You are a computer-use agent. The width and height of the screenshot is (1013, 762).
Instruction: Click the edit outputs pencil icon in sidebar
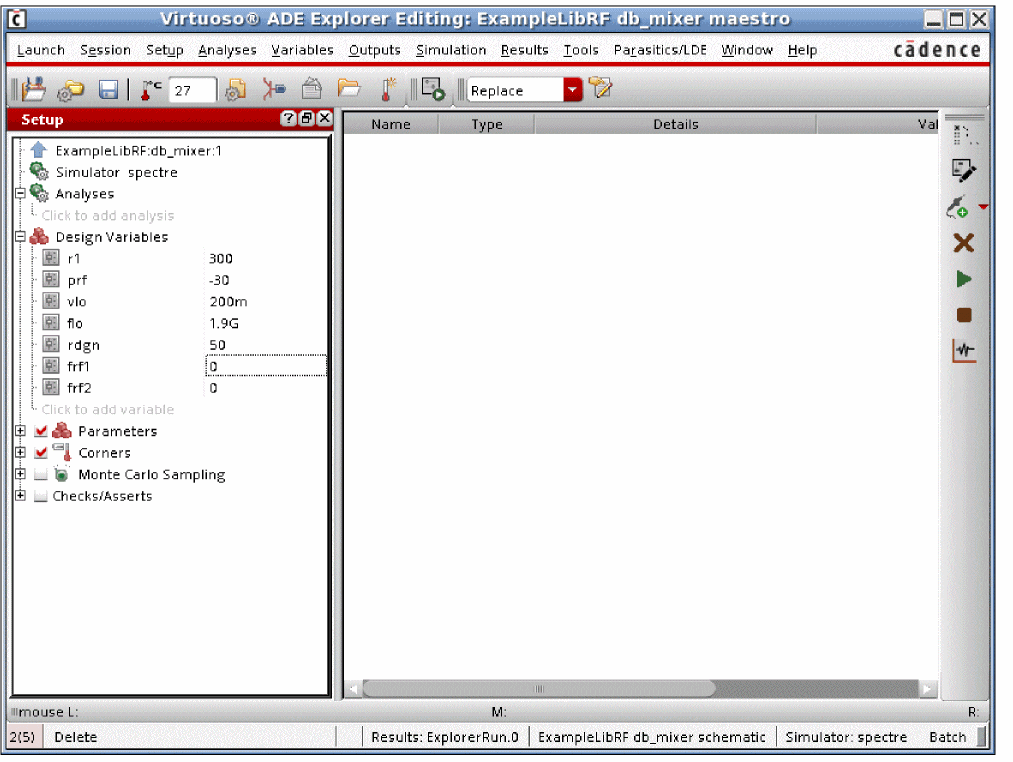pos(964,171)
